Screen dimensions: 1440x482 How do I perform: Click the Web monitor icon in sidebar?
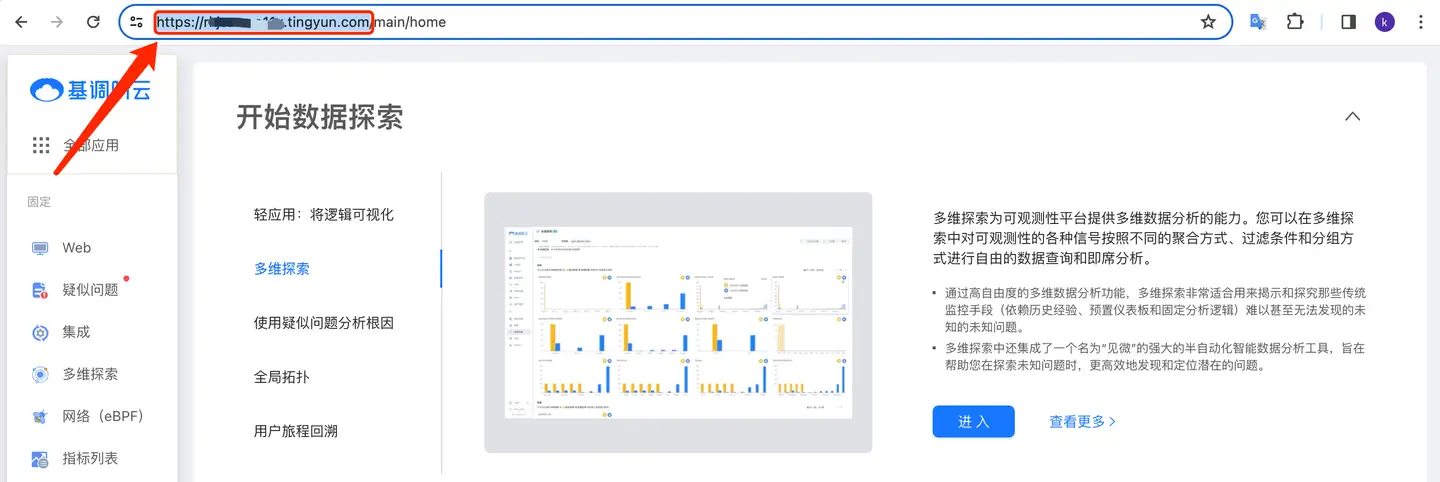pyautogui.click(x=40, y=248)
